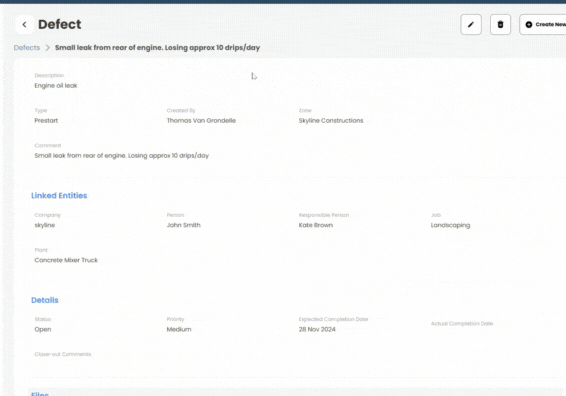Click the creator name 'Thomas Van Grondelle'

(x=201, y=121)
